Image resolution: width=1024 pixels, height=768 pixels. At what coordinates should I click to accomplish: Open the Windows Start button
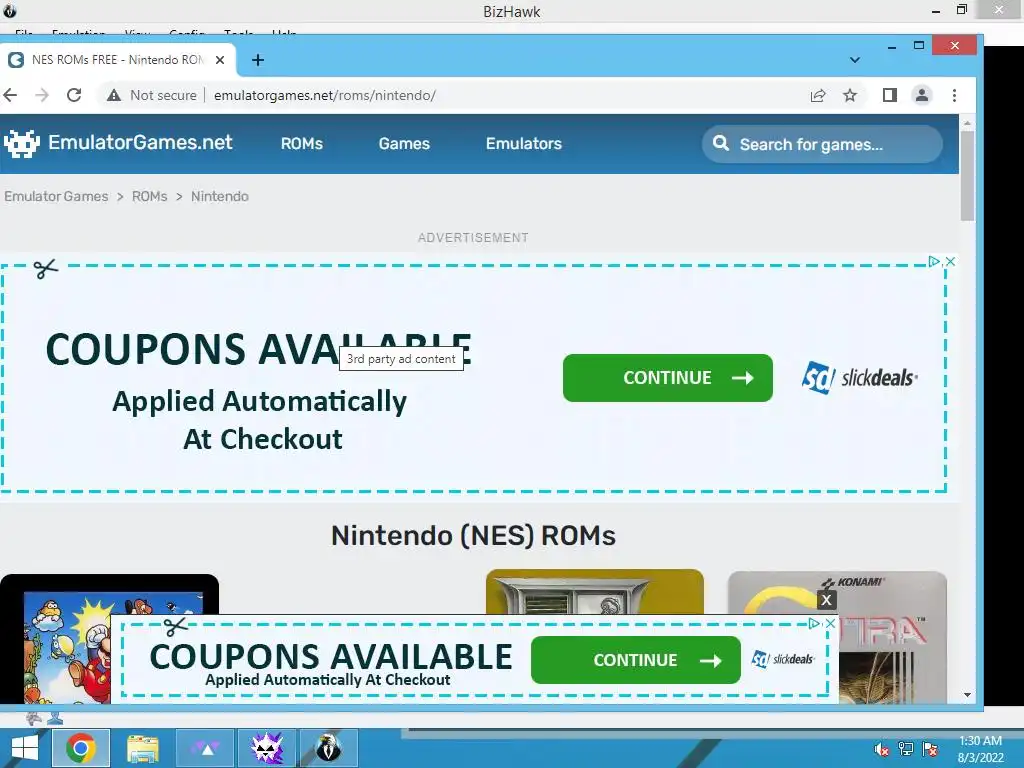pyautogui.click(x=25, y=748)
